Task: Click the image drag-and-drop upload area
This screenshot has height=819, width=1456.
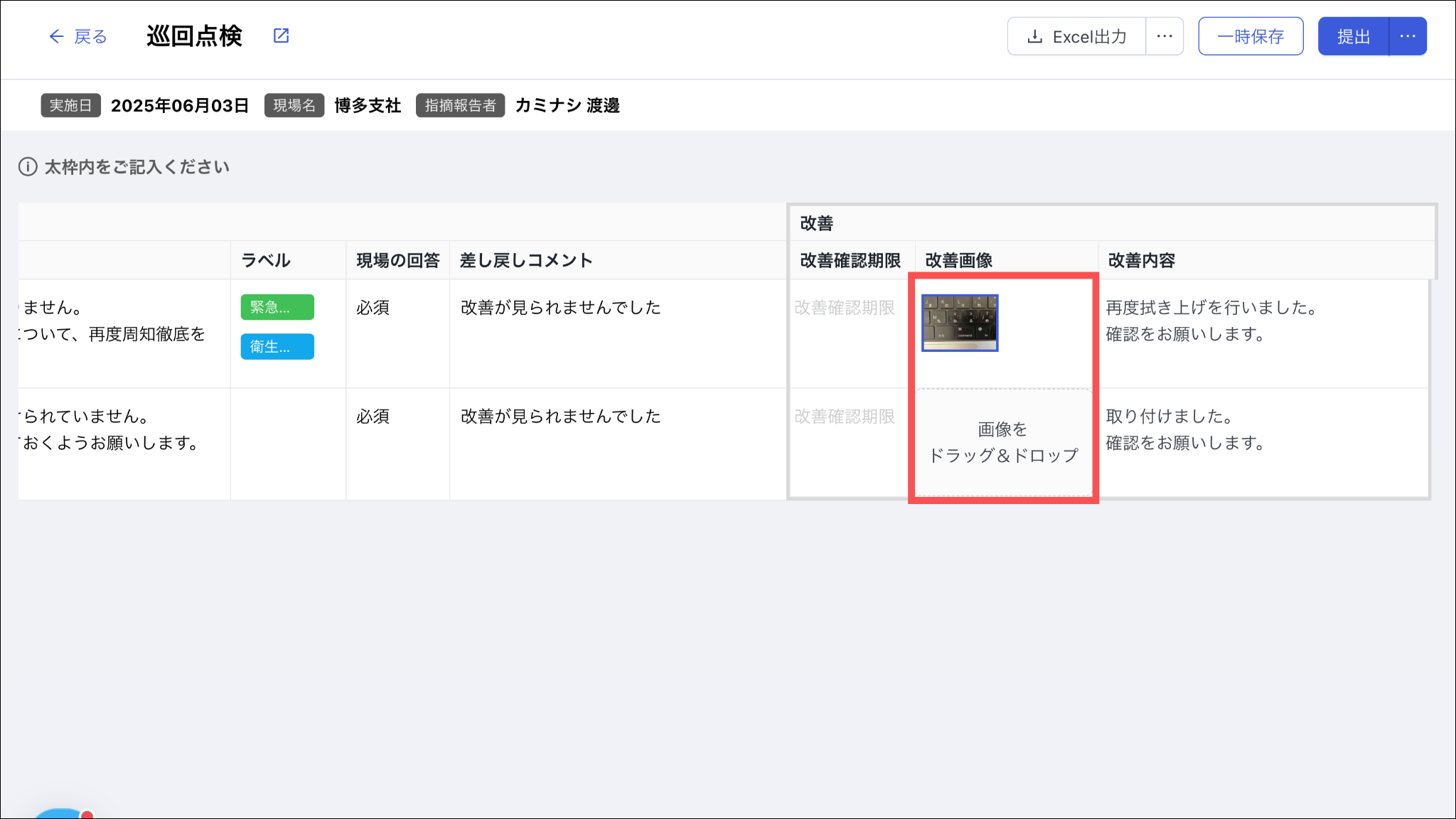Action: tap(1003, 442)
